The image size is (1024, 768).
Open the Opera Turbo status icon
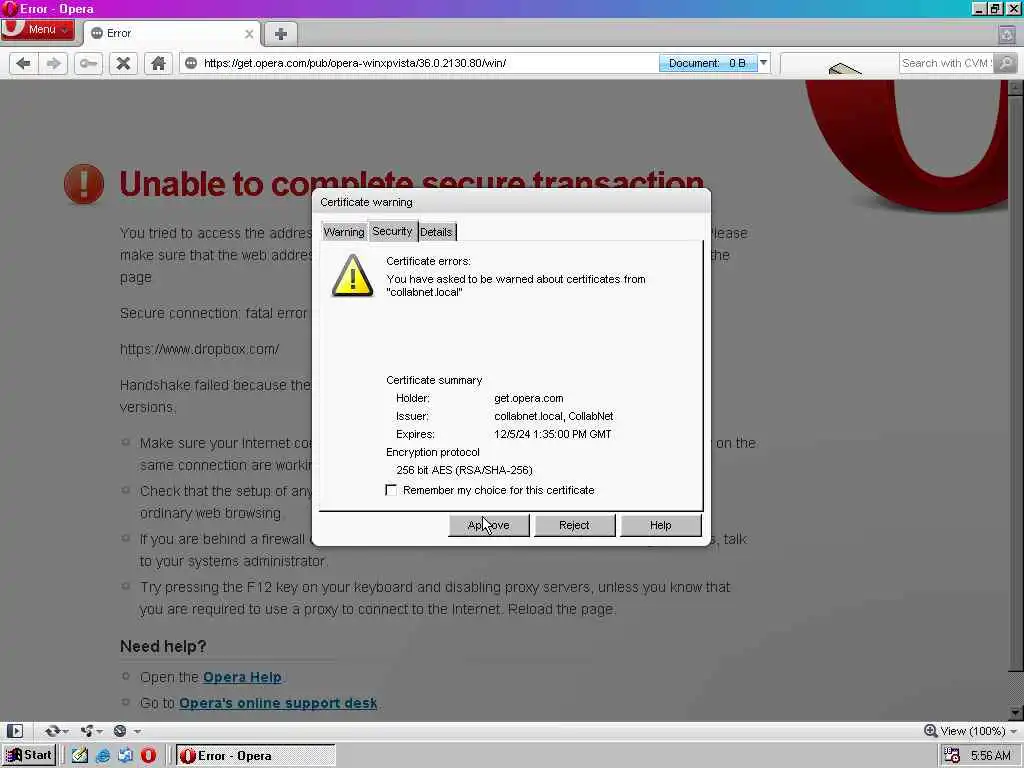point(120,731)
